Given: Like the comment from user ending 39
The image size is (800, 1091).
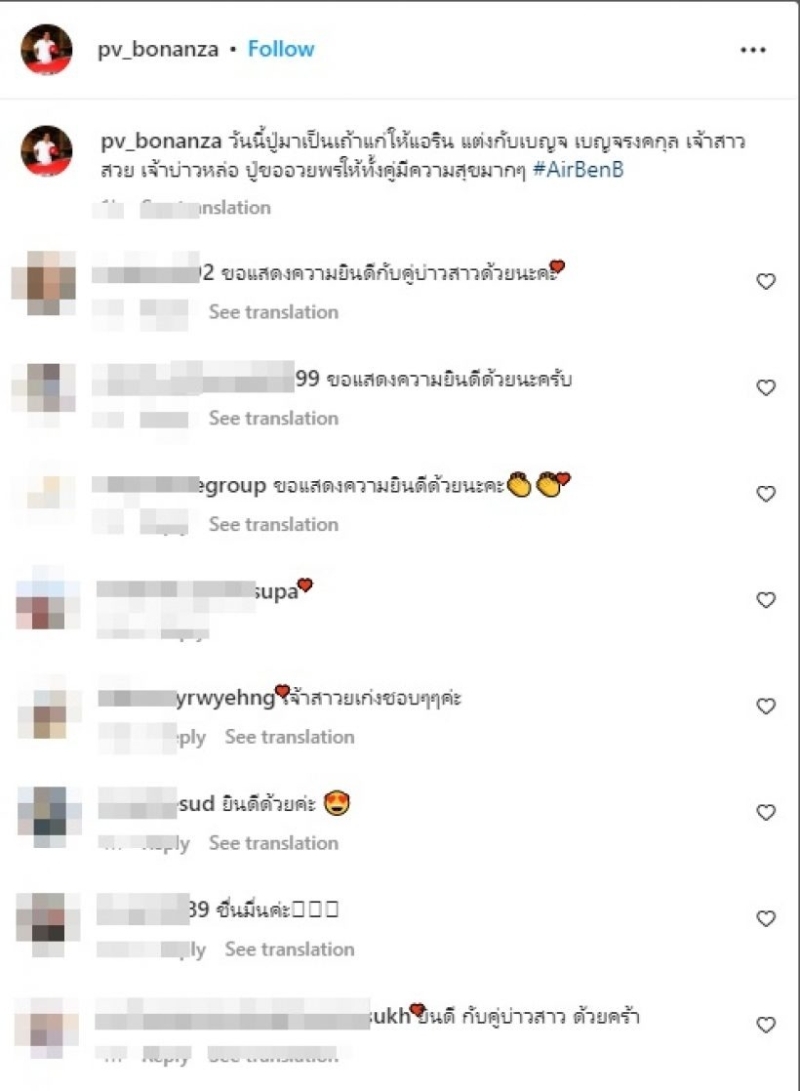Looking at the screenshot, I should (x=765, y=918).
